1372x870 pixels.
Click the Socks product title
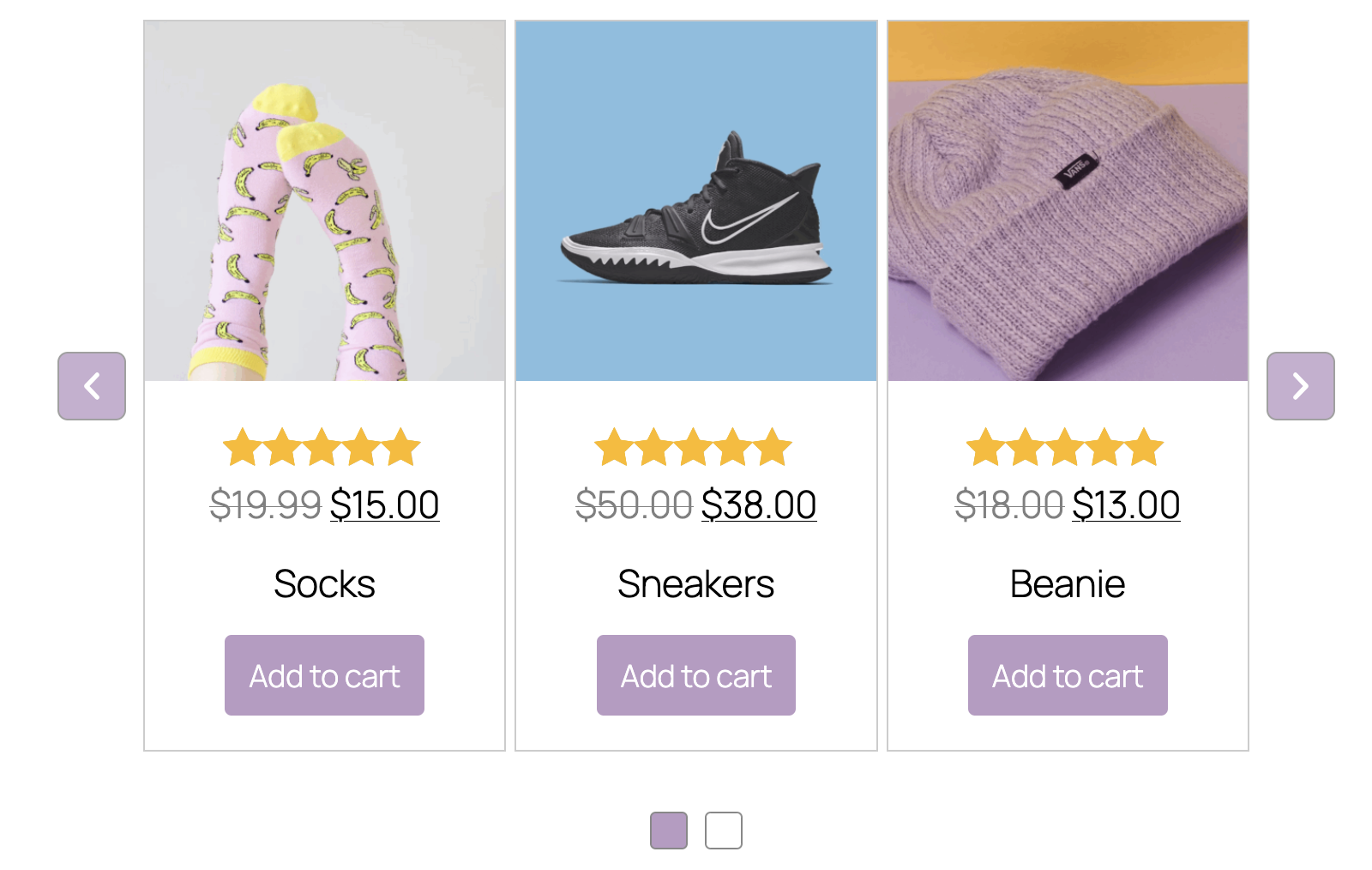324,584
